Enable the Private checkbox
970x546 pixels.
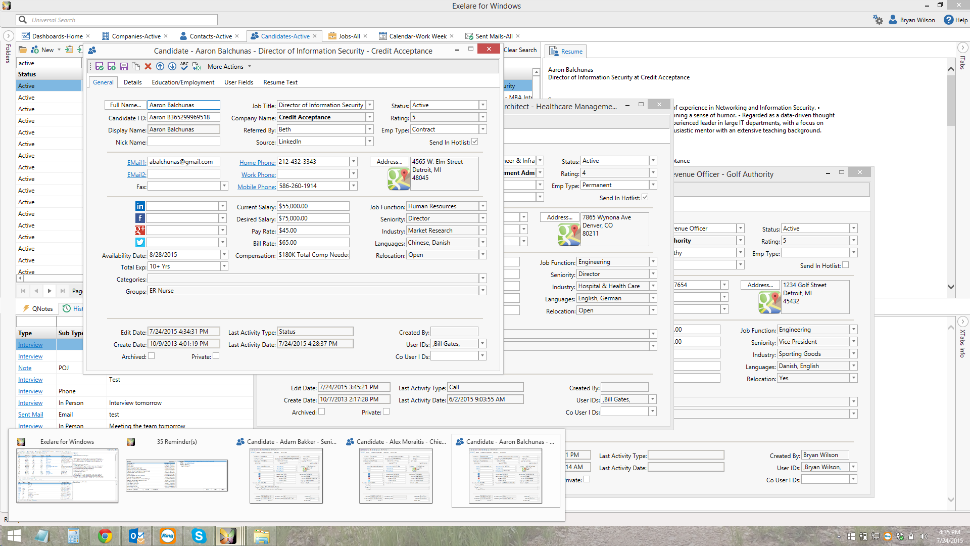tap(216, 355)
